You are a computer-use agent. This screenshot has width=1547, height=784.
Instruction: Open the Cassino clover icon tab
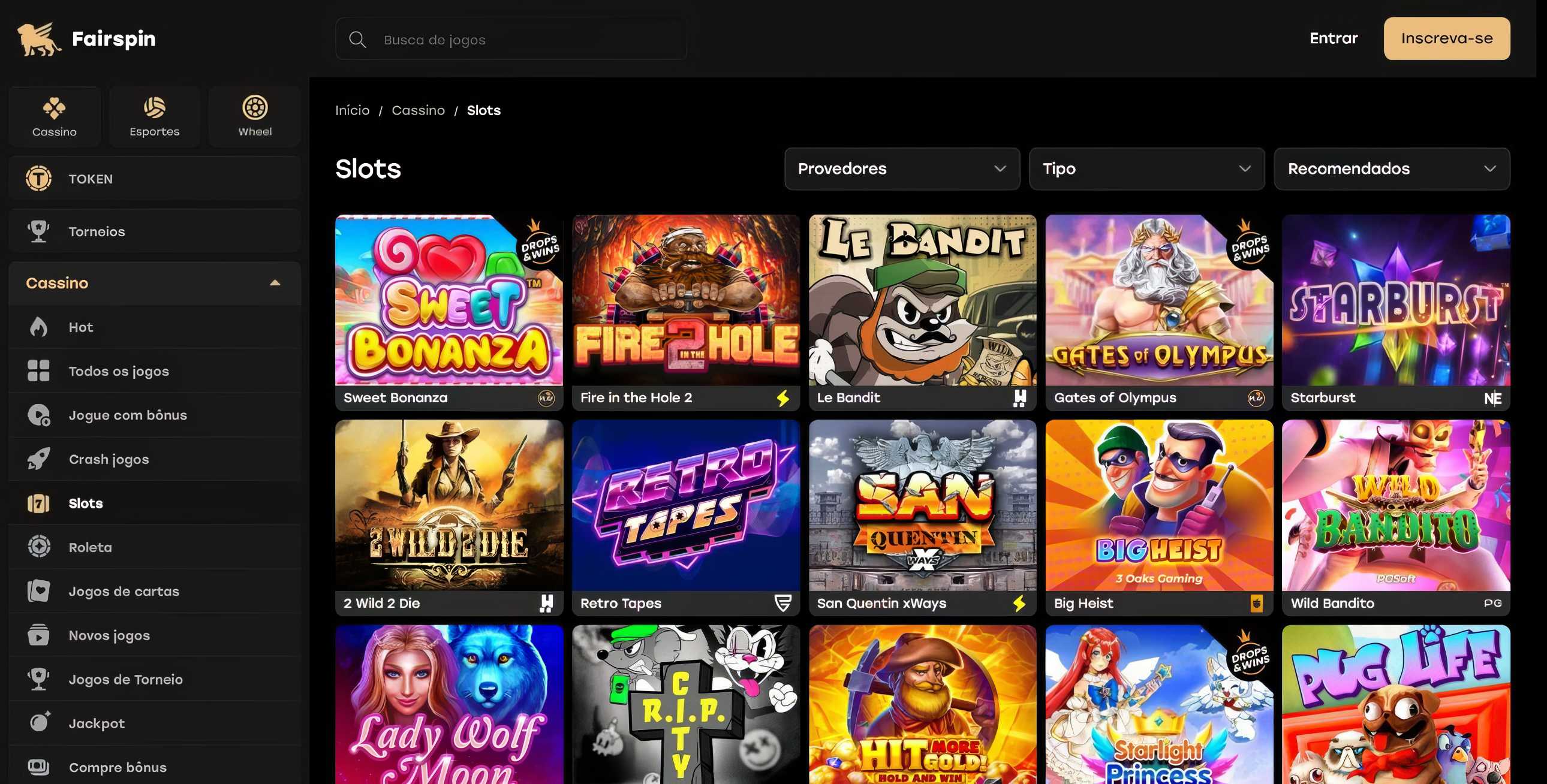point(54,108)
